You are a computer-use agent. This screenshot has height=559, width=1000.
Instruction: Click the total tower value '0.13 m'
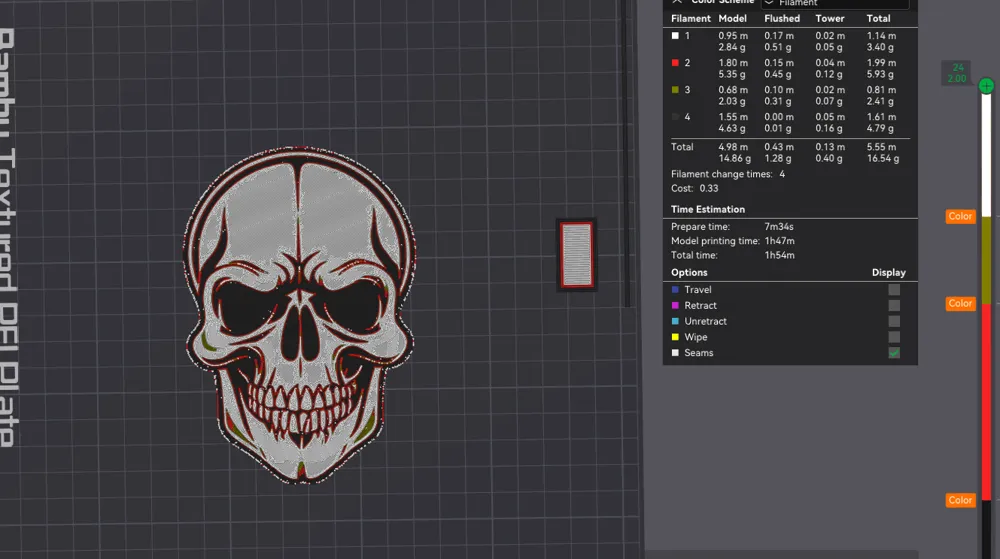[x=830, y=147]
